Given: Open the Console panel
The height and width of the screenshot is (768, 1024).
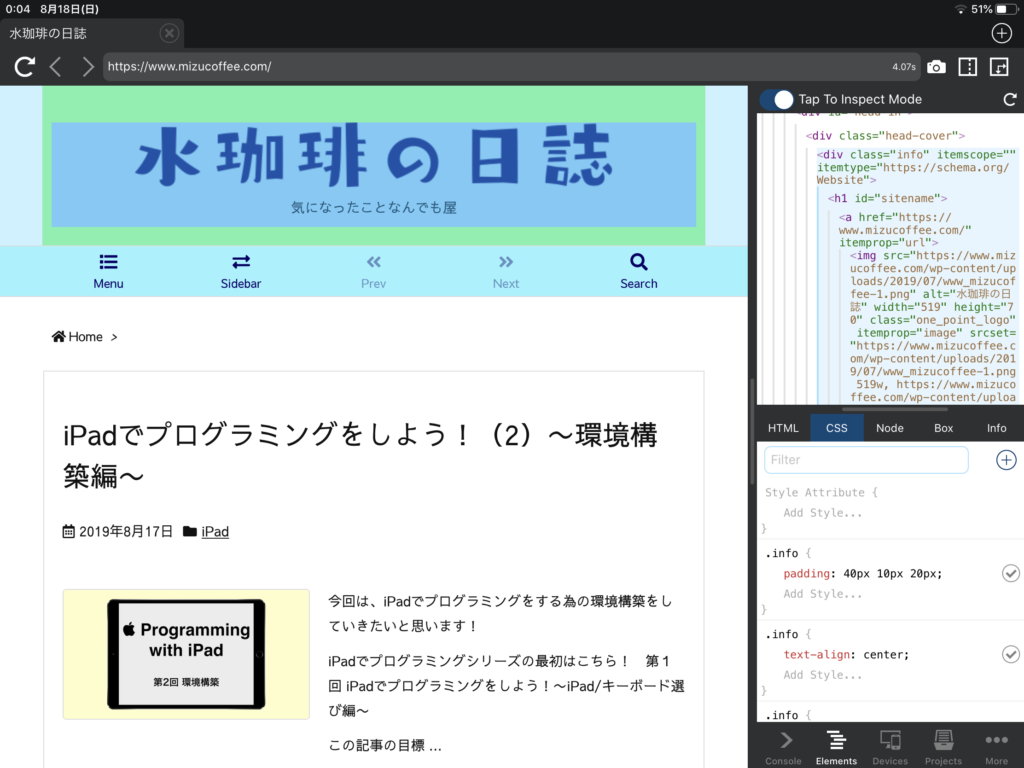Looking at the screenshot, I should pos(783,747).
